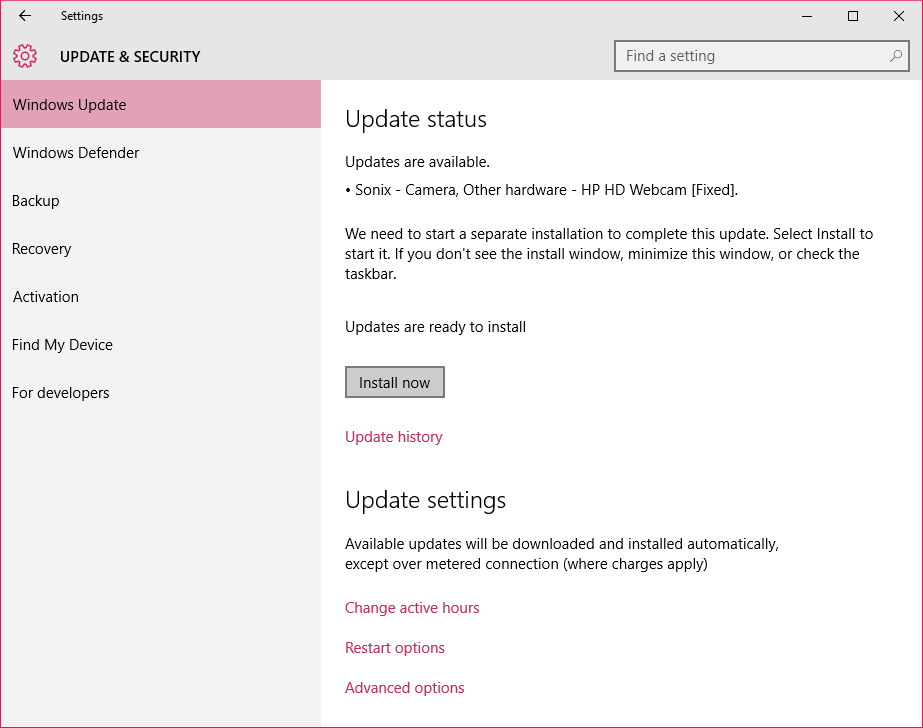Select Windows Update in sidebar
Image resolution: width=923 pixels, height=728 pixels.
click(161, 104)
